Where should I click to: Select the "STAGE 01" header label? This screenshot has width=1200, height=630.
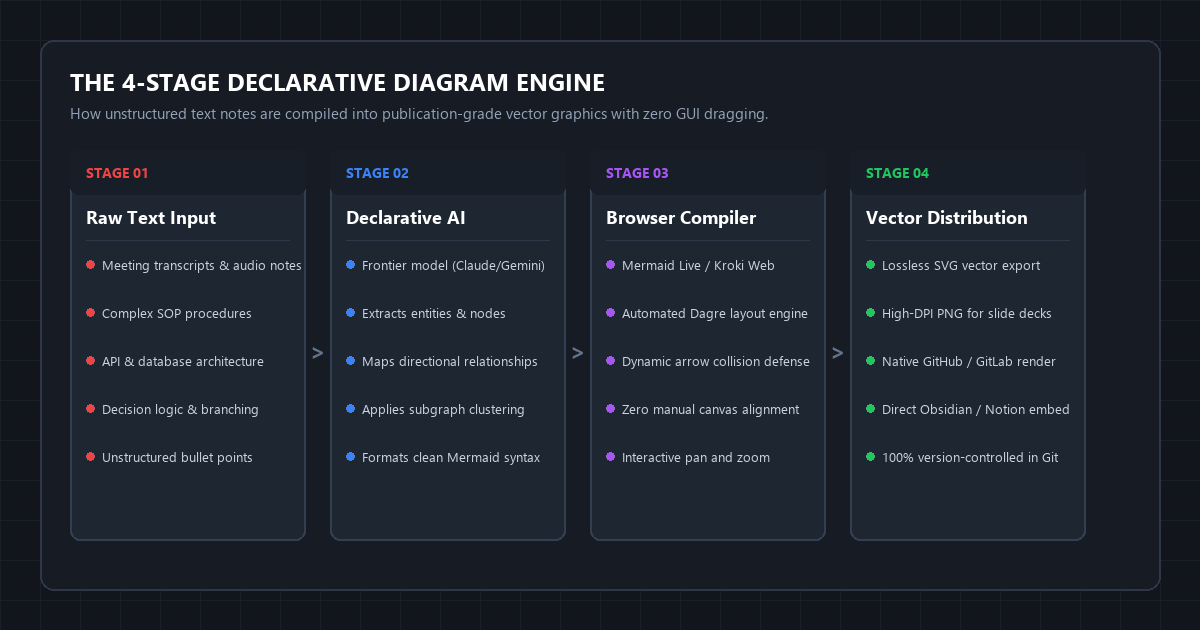[x=117, y=173]
